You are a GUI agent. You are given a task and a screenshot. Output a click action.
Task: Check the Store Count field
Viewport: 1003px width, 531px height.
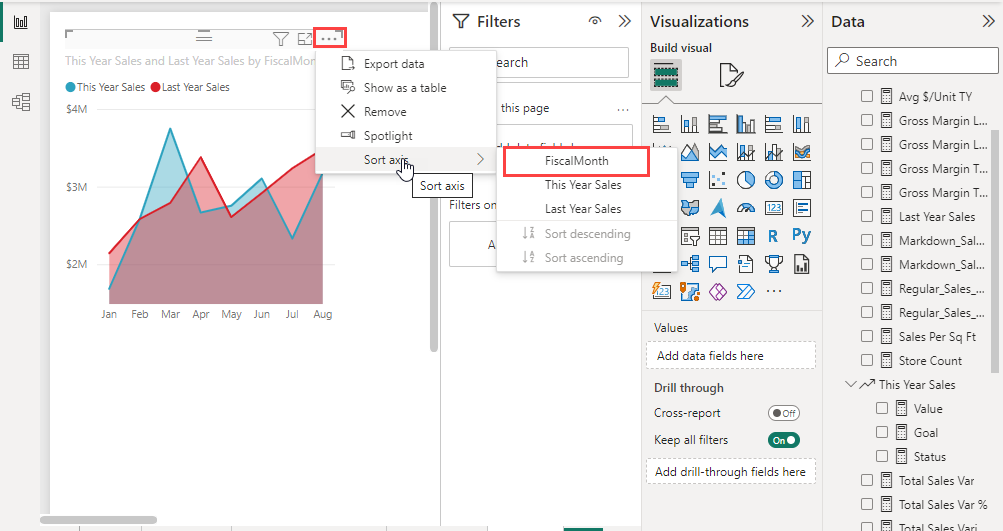point(867,360)
